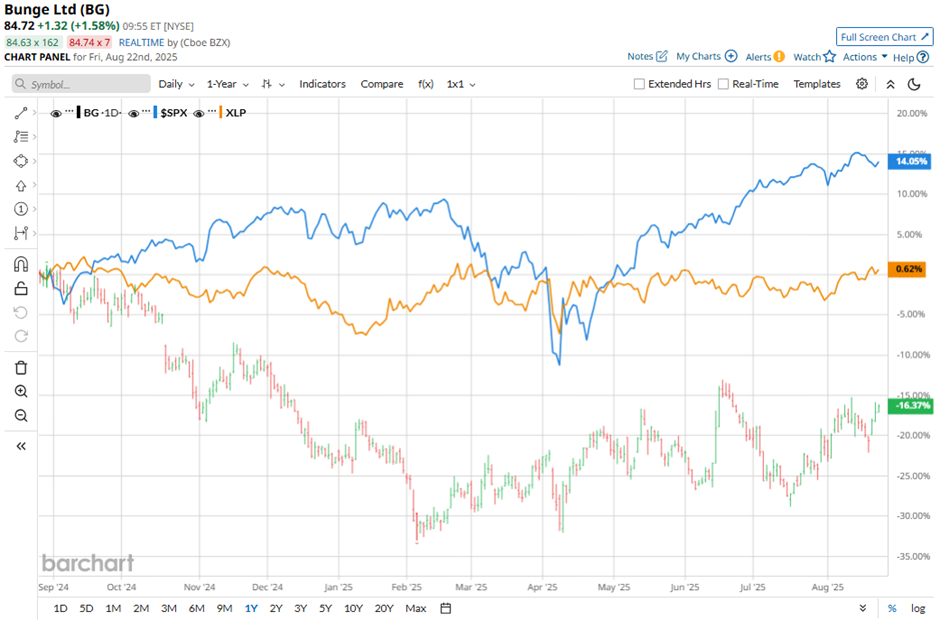Expand the bottom double-down chevron
Screen dimensions: 940x621
click(x=863, y=608)
